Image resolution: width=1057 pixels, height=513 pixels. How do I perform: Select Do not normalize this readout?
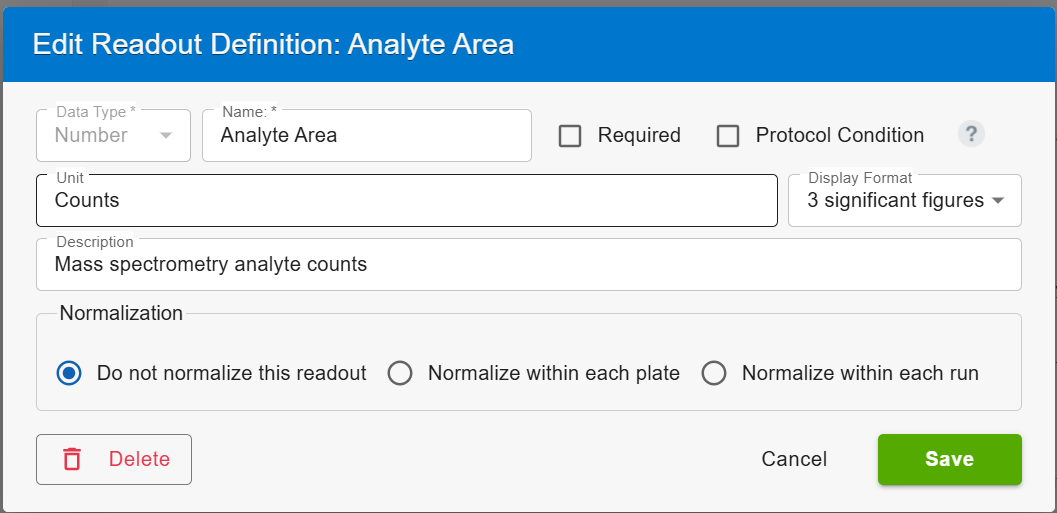(69, 373)
